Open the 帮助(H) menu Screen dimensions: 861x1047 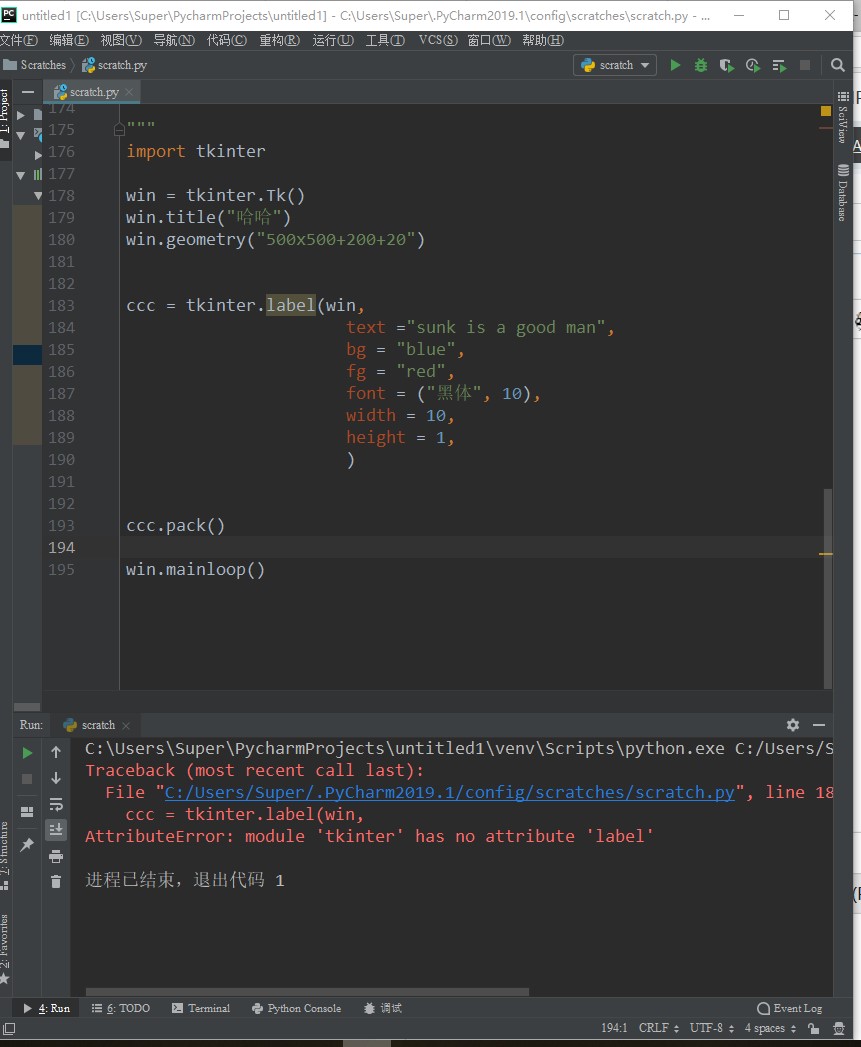click(x=543, y=40)
